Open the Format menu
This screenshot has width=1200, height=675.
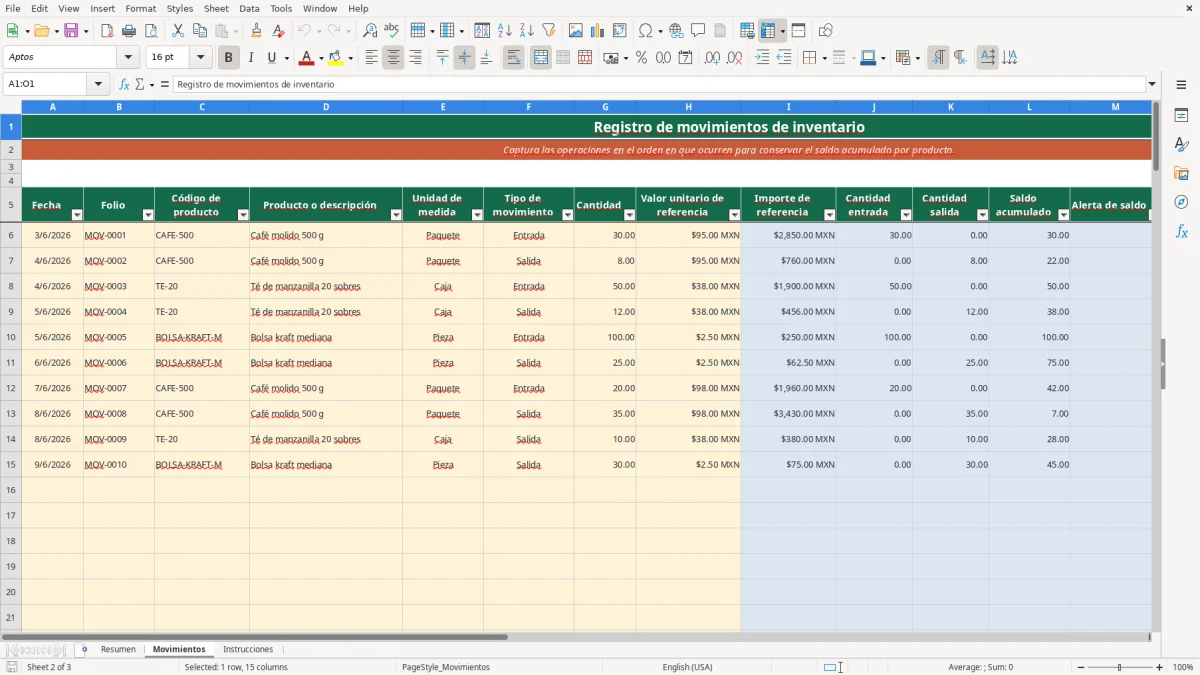(x=140, y=8)
